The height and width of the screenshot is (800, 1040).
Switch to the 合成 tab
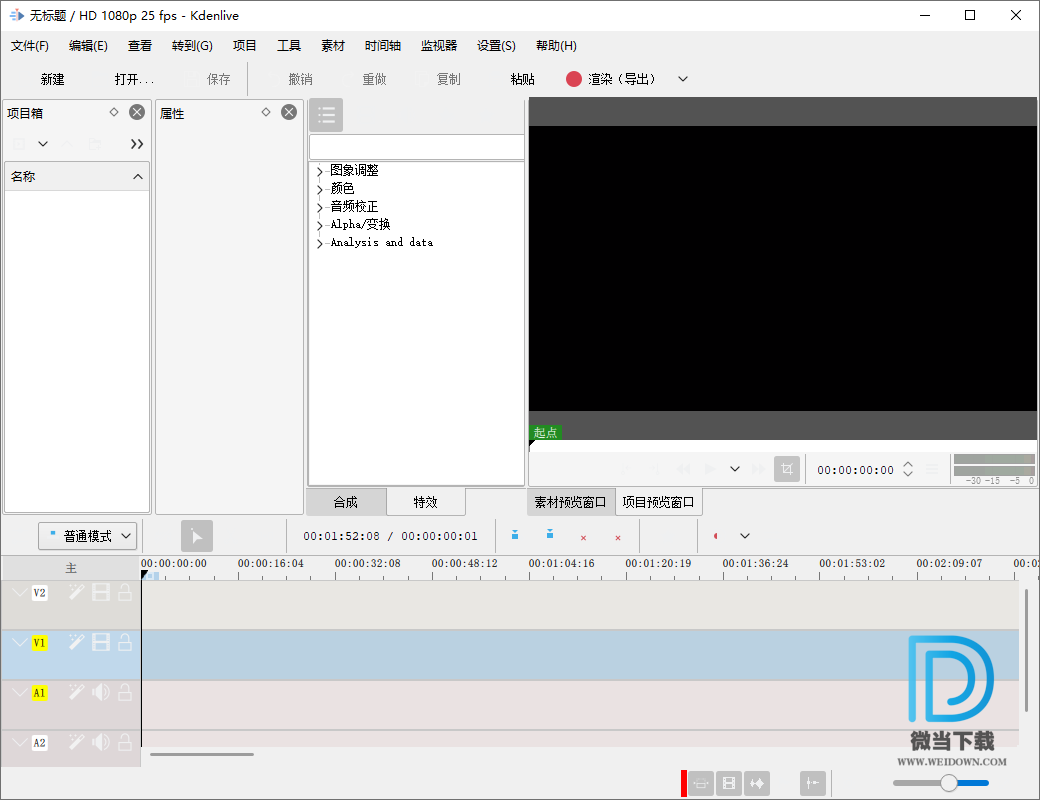[x=346, y=502]
